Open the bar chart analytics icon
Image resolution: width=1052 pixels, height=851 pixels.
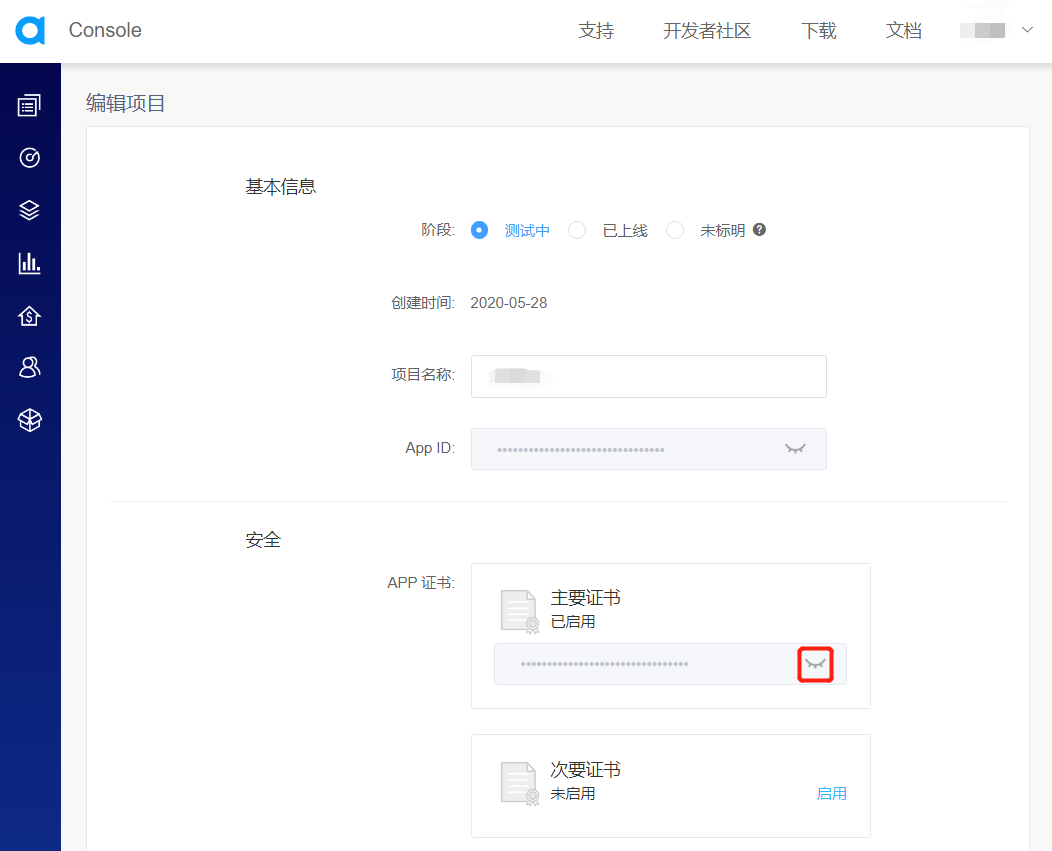[30, 263]
